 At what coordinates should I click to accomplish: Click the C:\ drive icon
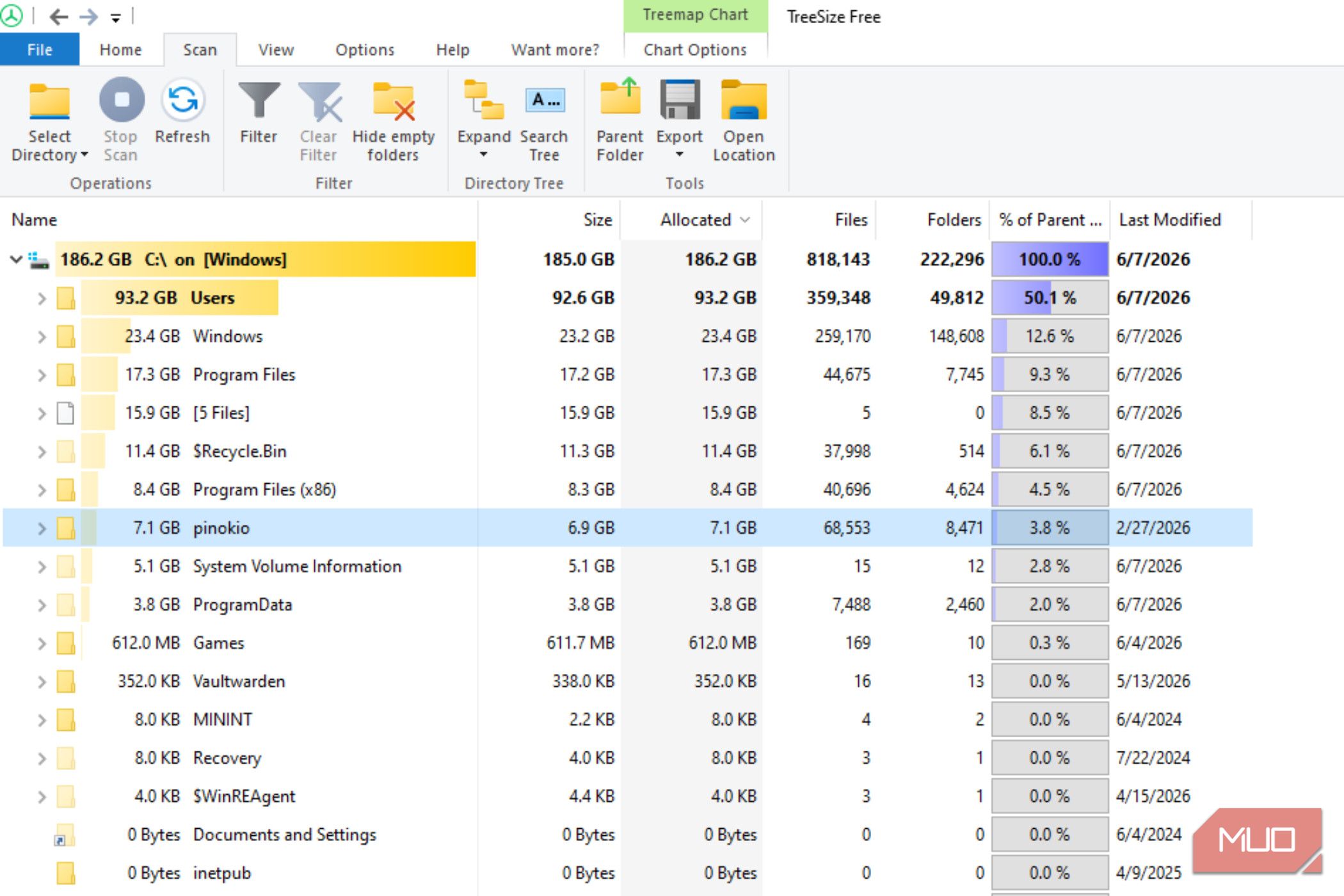39,260
